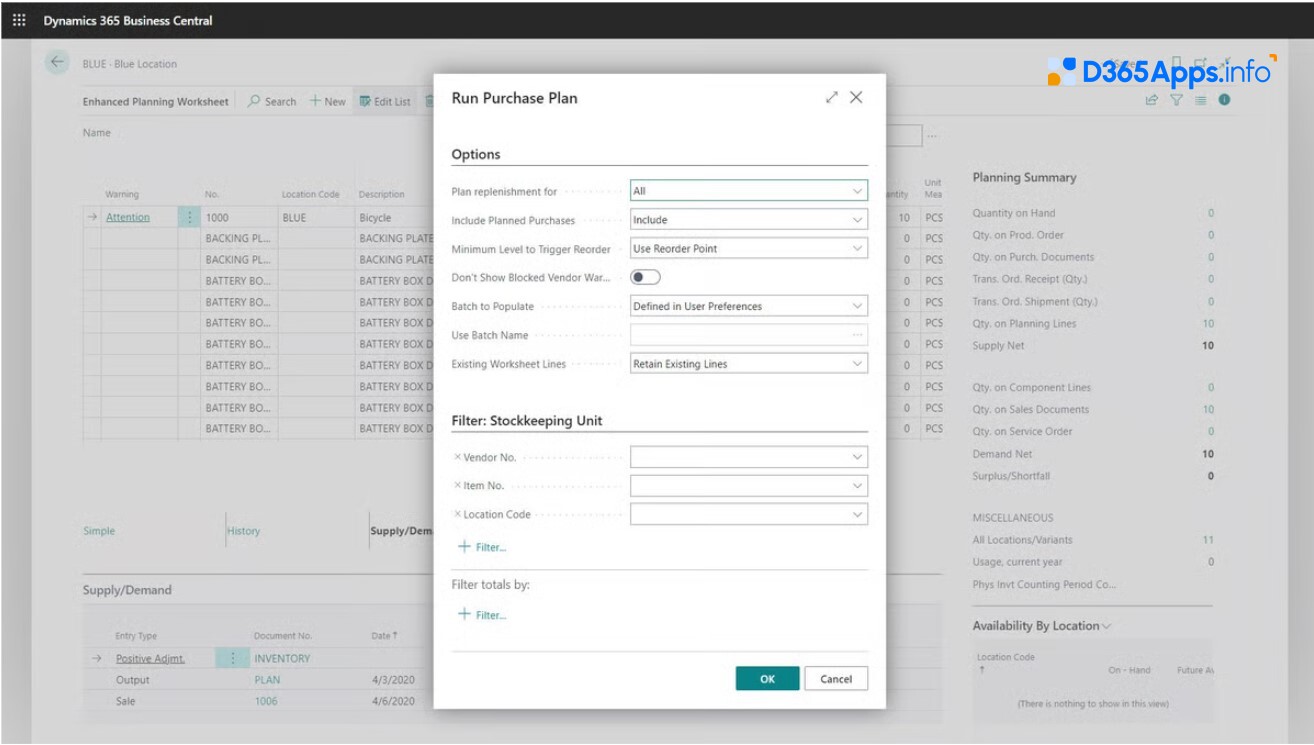Click the share icon at the top right
Viewport: 1314px width, 745px height.
click(1152, 100)
